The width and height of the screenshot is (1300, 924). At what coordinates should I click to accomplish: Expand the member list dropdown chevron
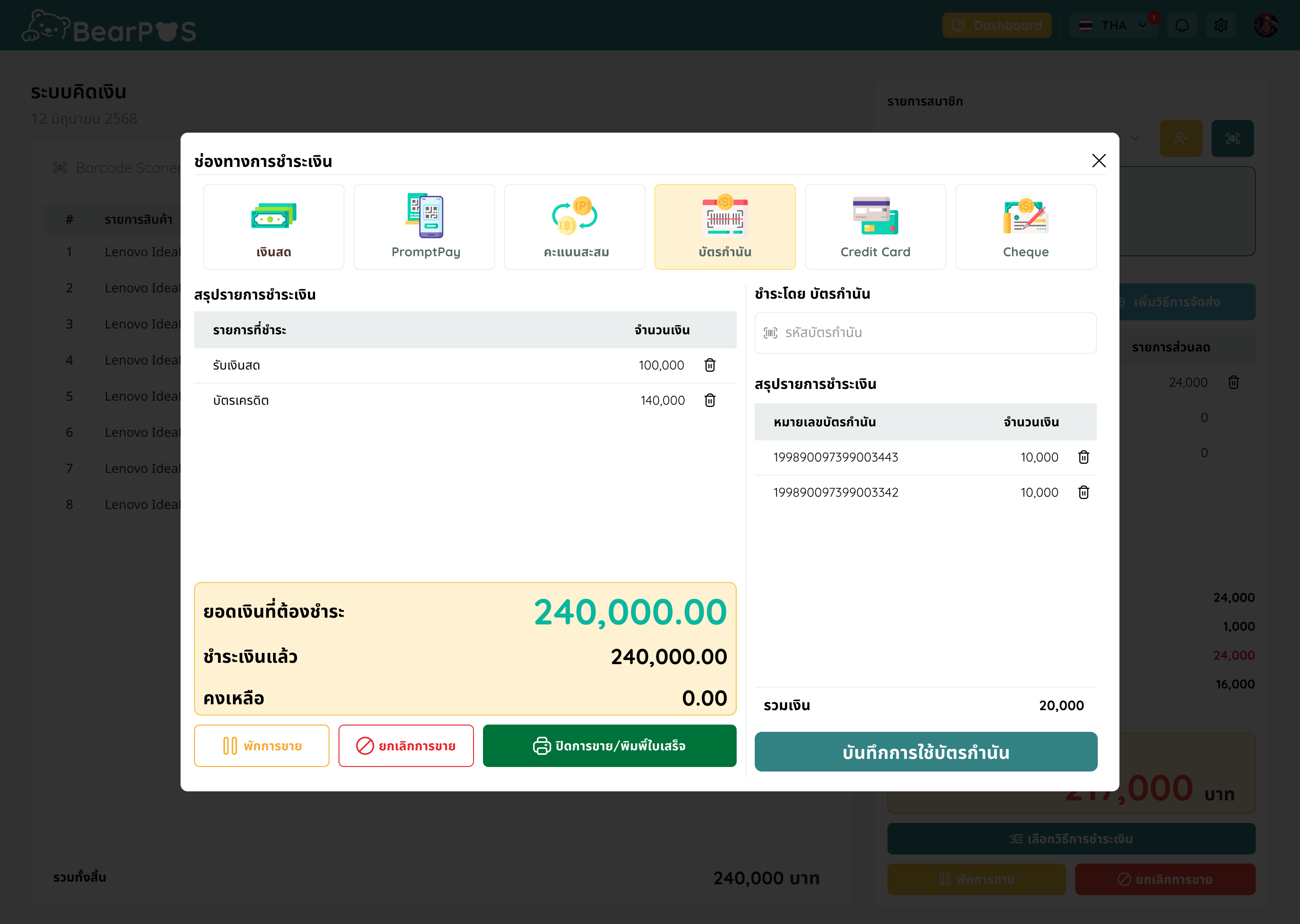coord(1135,138)
